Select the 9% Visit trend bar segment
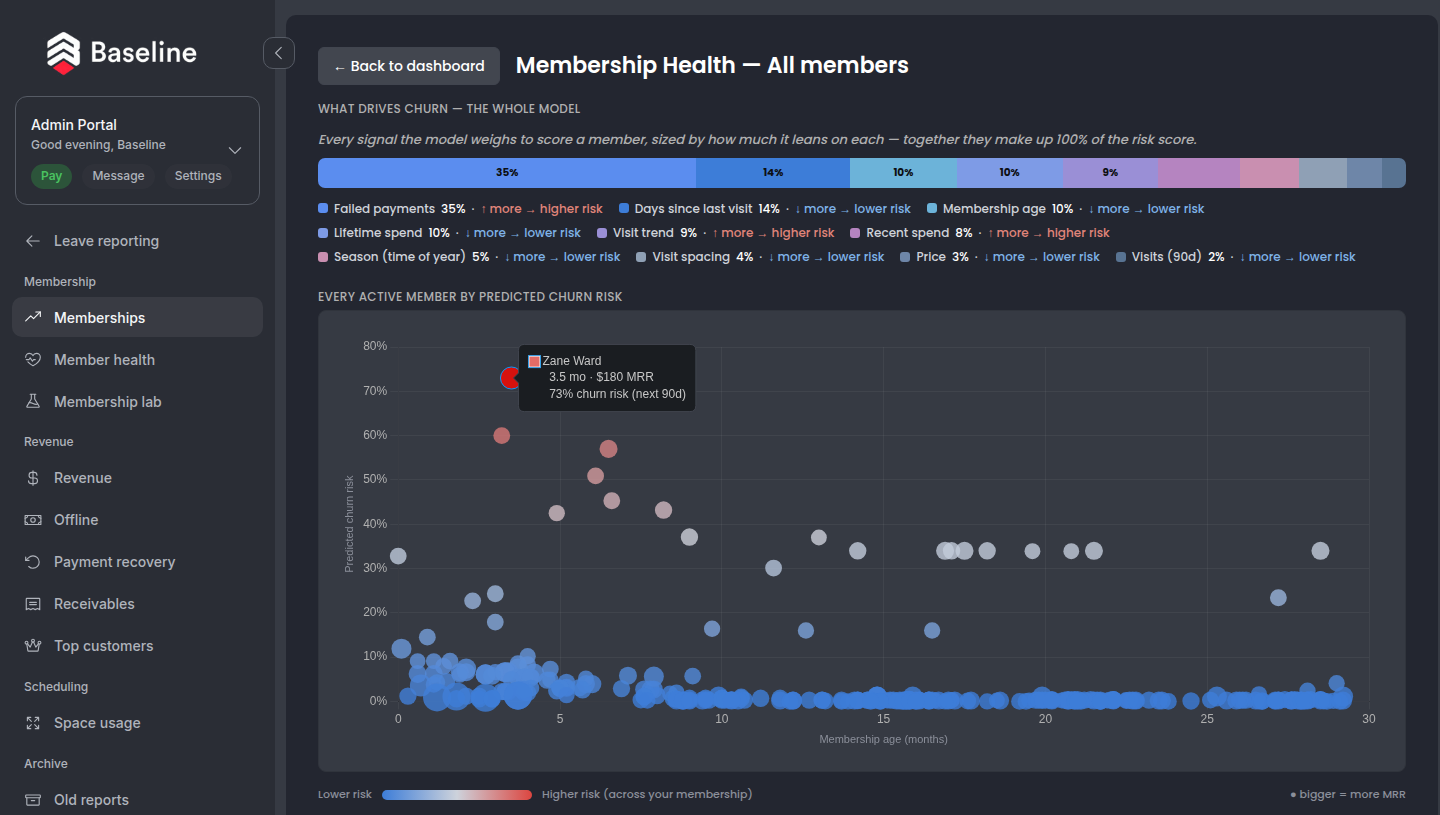Image resolution: width=1440 pixels, height=815 pixels. tap(1110, 173)
